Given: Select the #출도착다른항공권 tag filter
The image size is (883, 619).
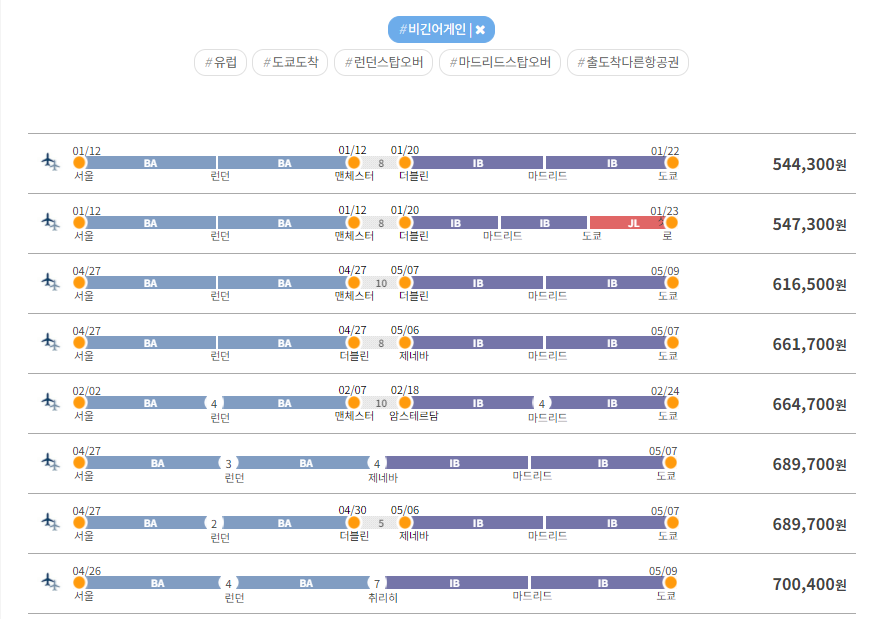Looking at the screenshot, I should pos(627,62).
